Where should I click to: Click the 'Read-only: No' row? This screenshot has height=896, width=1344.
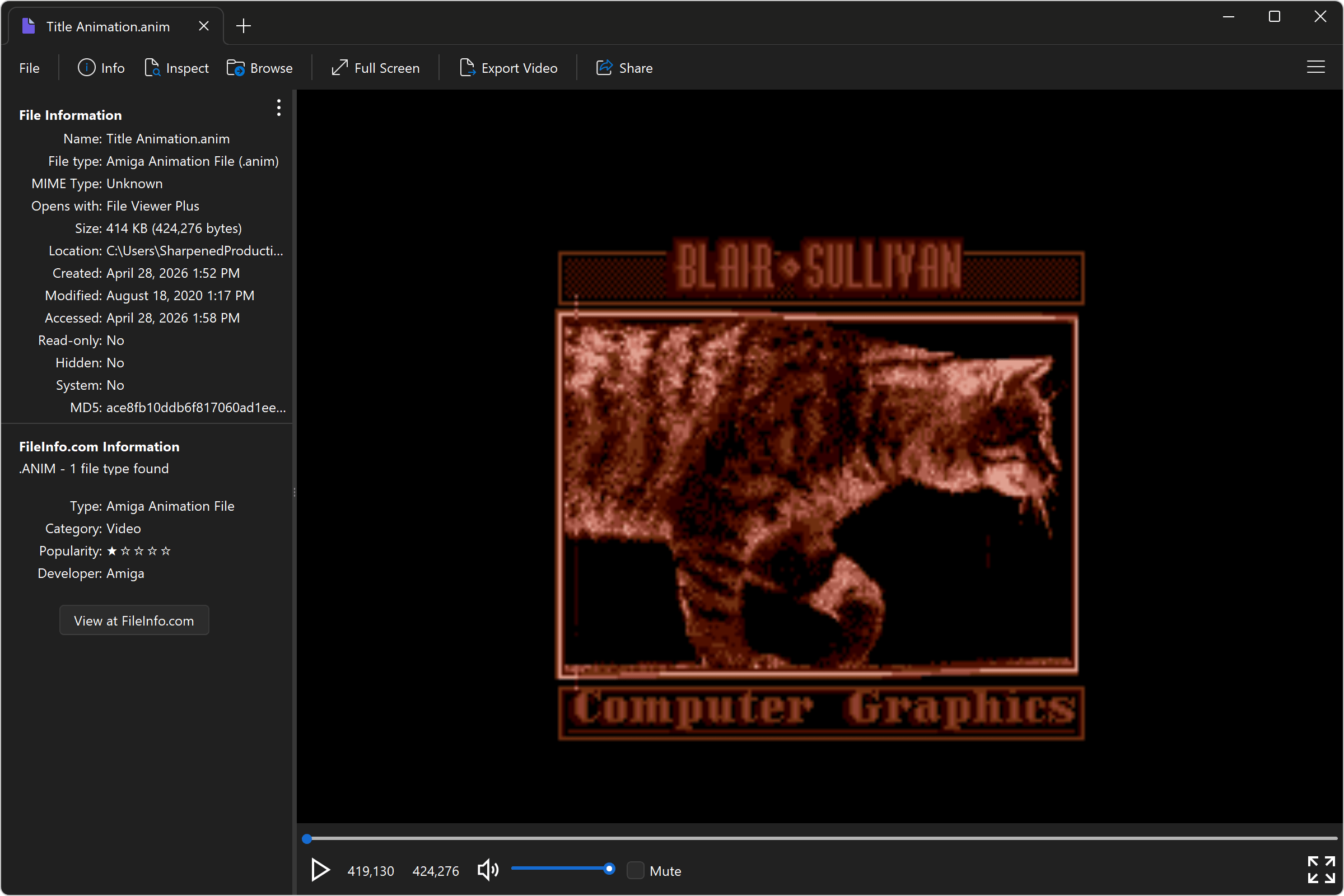click(x=81, y=340)
